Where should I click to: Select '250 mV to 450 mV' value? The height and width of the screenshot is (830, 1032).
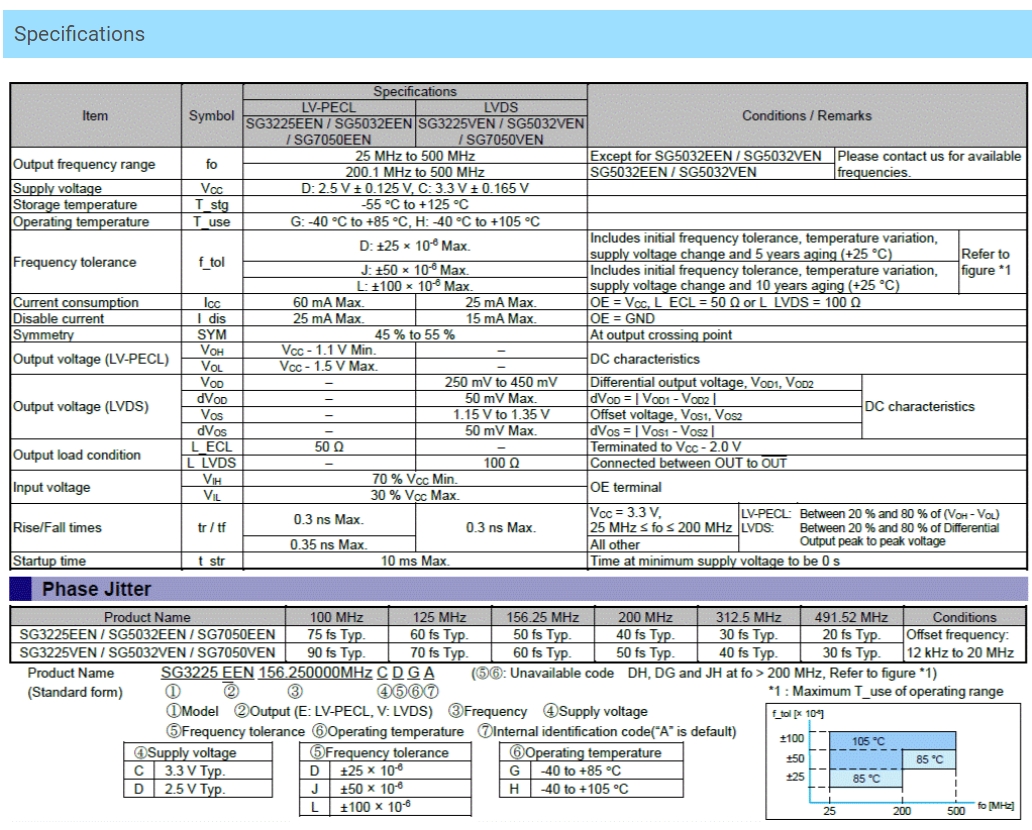coord(501,382)
